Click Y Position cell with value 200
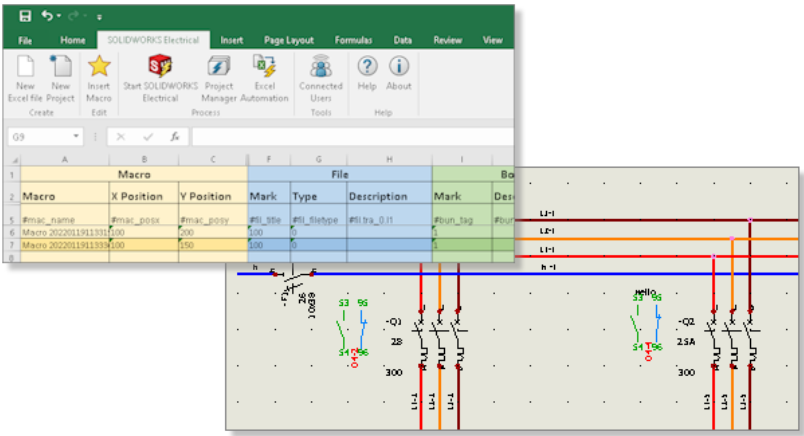Viewport: 804px width, 436px height. tap(213, 232)
